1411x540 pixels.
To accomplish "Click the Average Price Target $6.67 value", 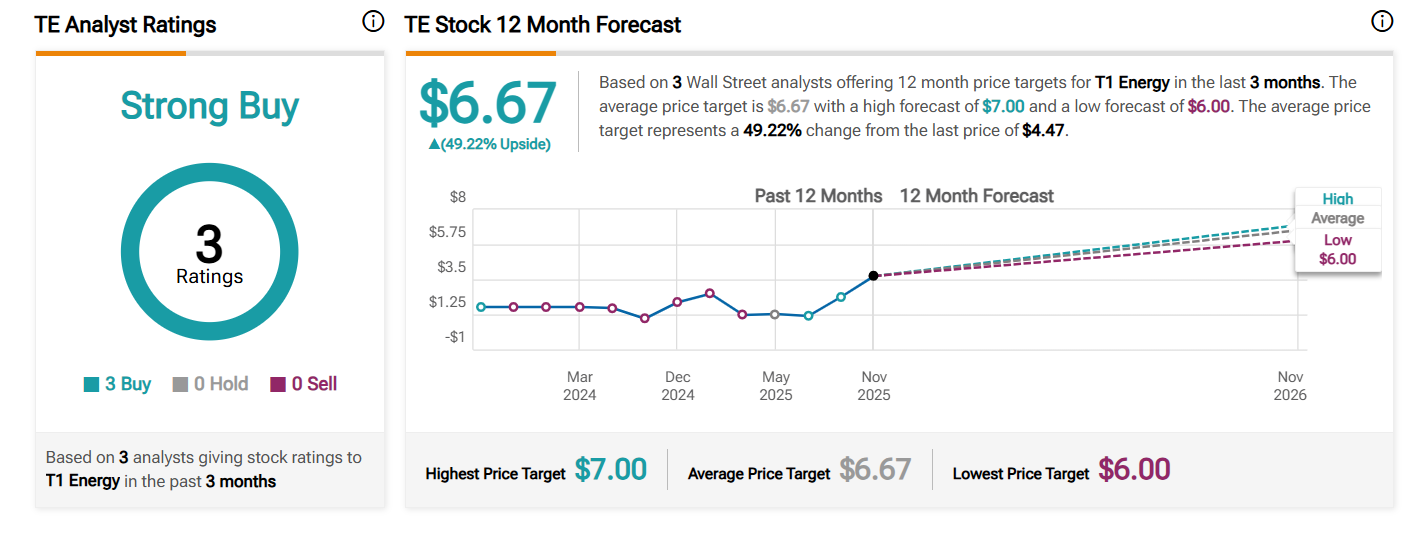I will click(875, 469).
